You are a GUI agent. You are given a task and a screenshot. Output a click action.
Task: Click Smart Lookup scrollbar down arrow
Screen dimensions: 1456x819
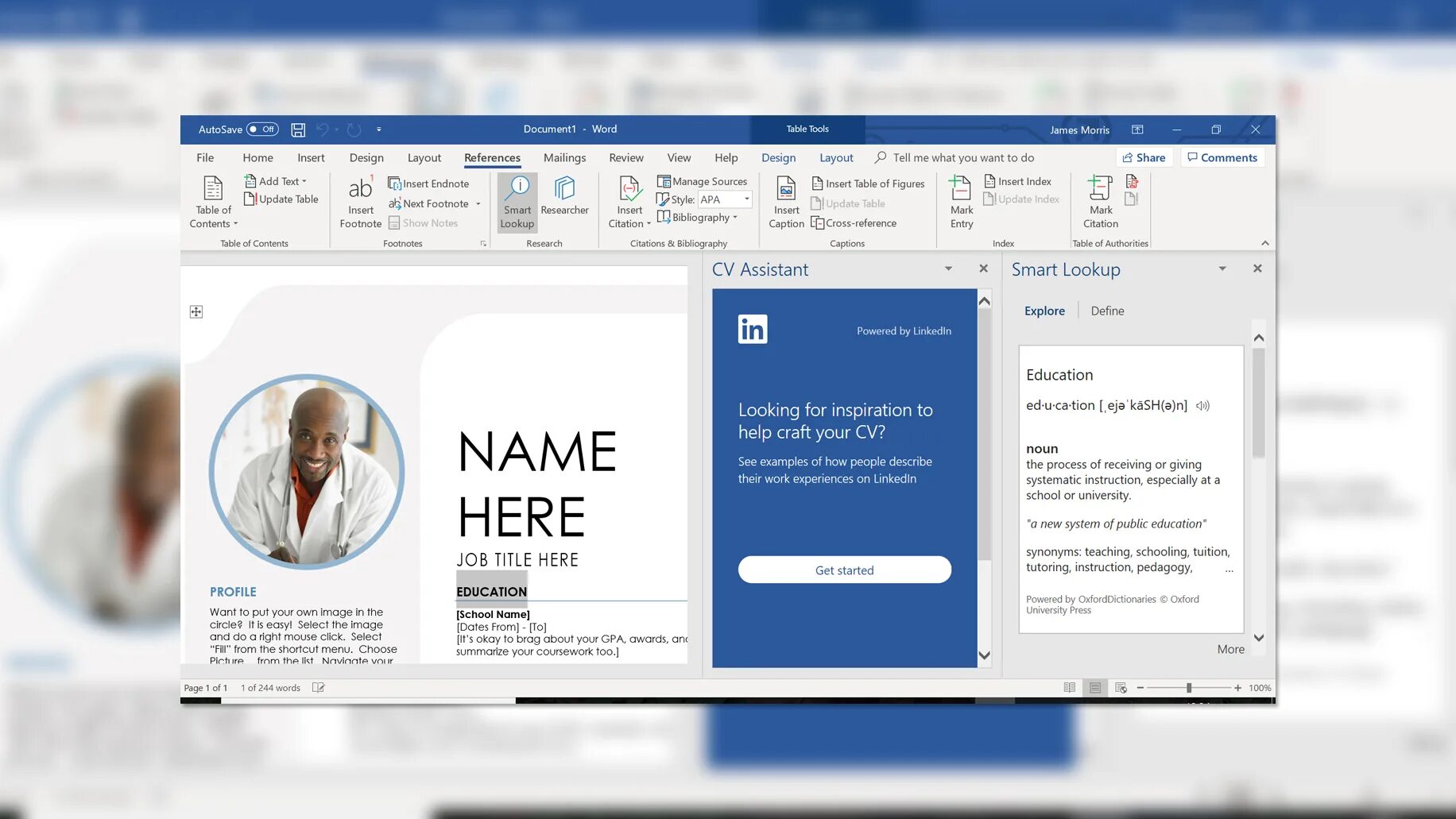tap(1259, 638)
